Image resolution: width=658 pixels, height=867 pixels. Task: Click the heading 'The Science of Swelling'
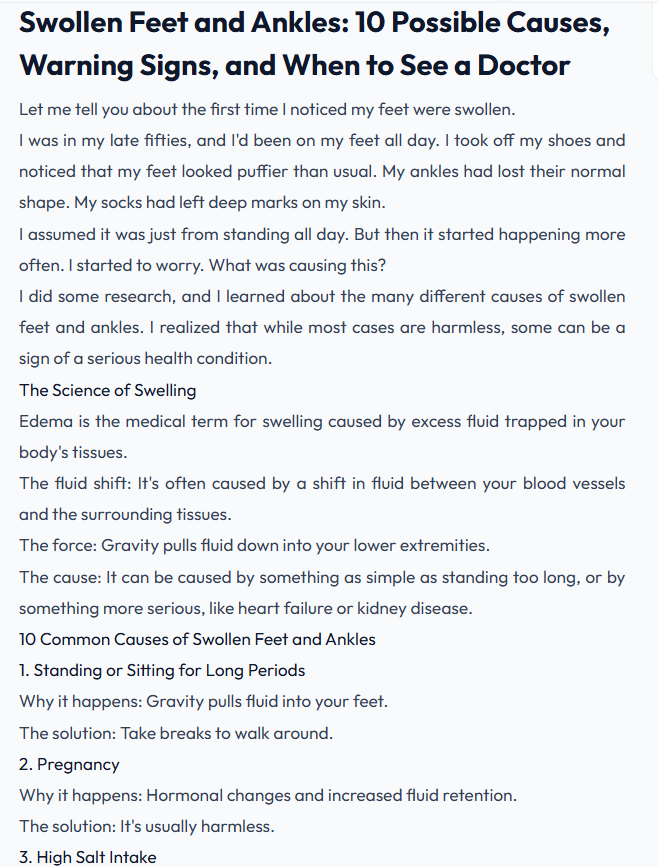tap(107, 390)
